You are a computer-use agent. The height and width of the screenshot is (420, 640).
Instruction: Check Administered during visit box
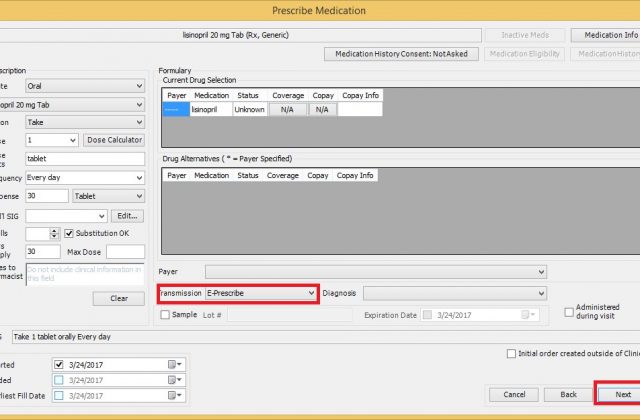click(x=570, y=310)
